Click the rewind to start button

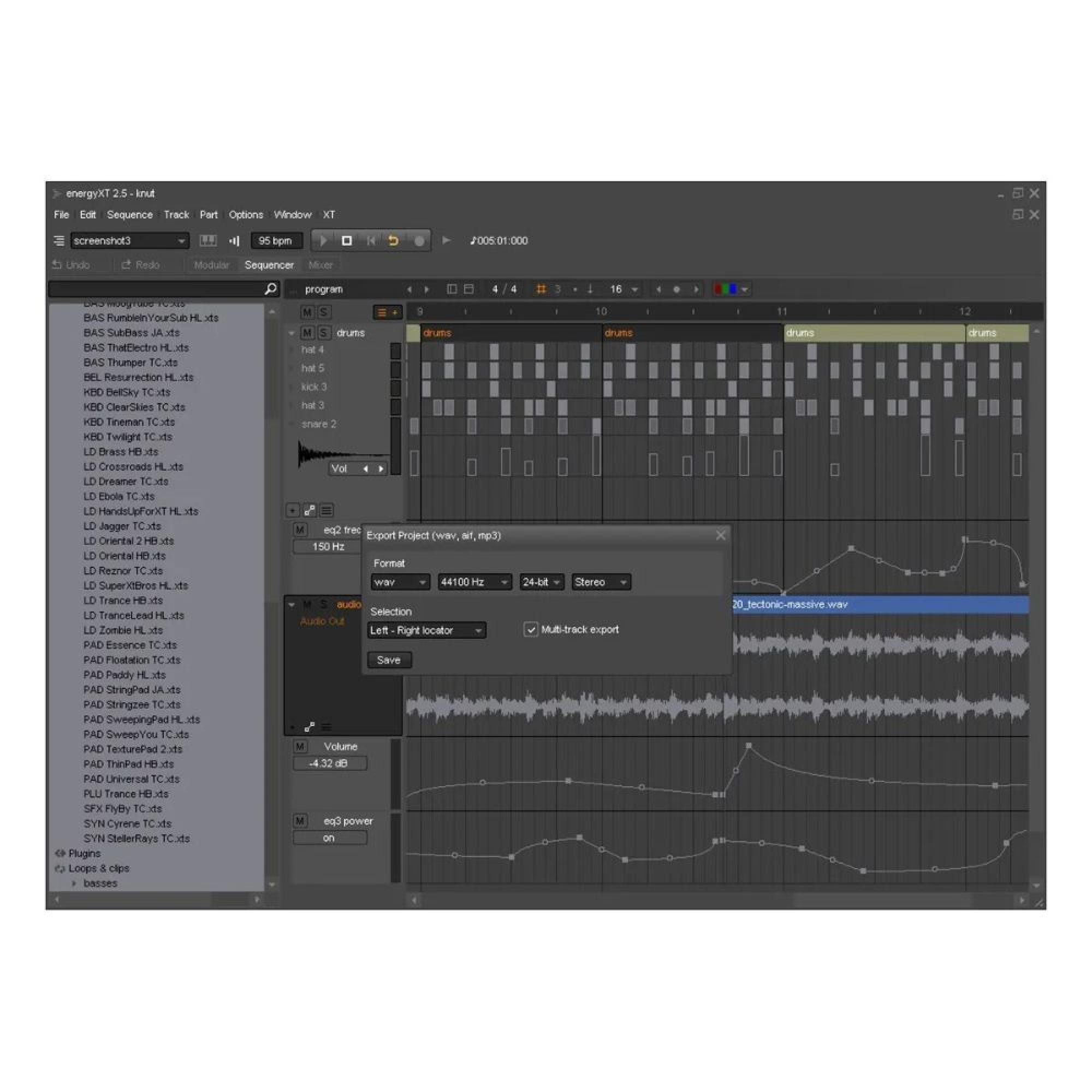(371, 241)
